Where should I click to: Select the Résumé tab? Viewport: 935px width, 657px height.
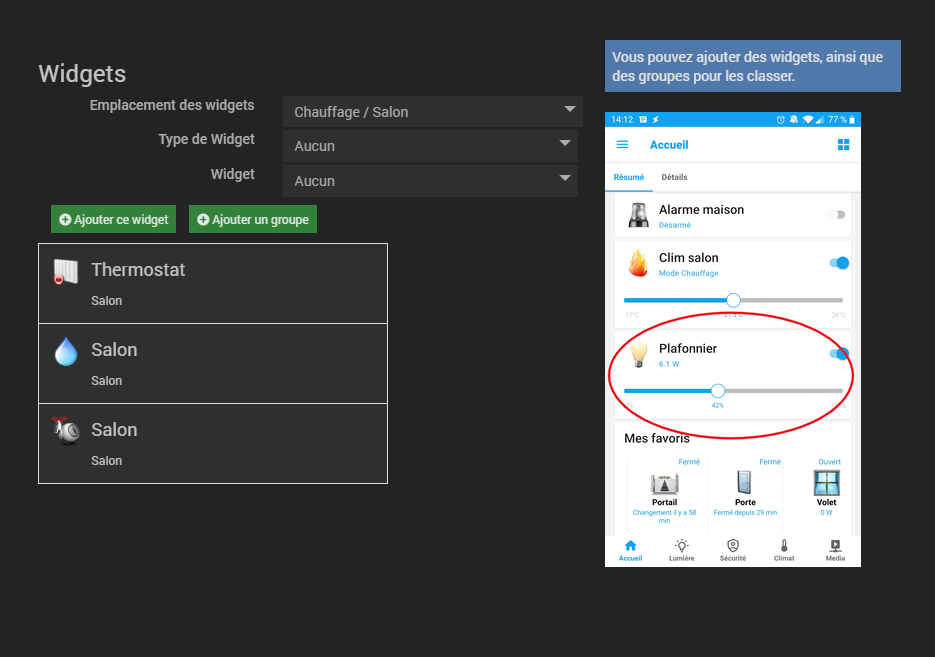coord(629,177)
